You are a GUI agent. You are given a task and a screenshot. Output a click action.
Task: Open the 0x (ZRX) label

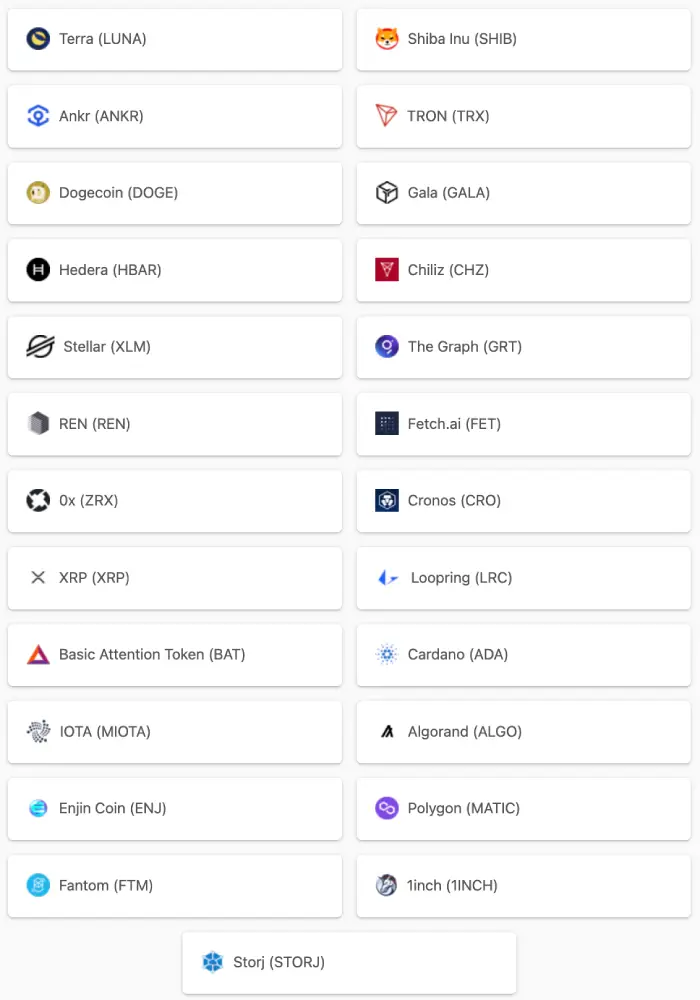tap(89, 501)
